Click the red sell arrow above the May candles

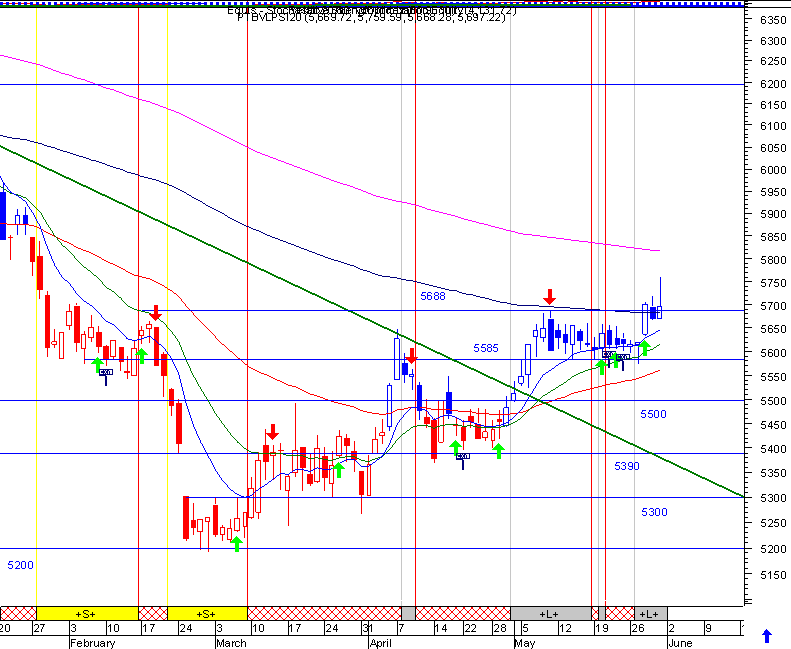click(549, 297)
